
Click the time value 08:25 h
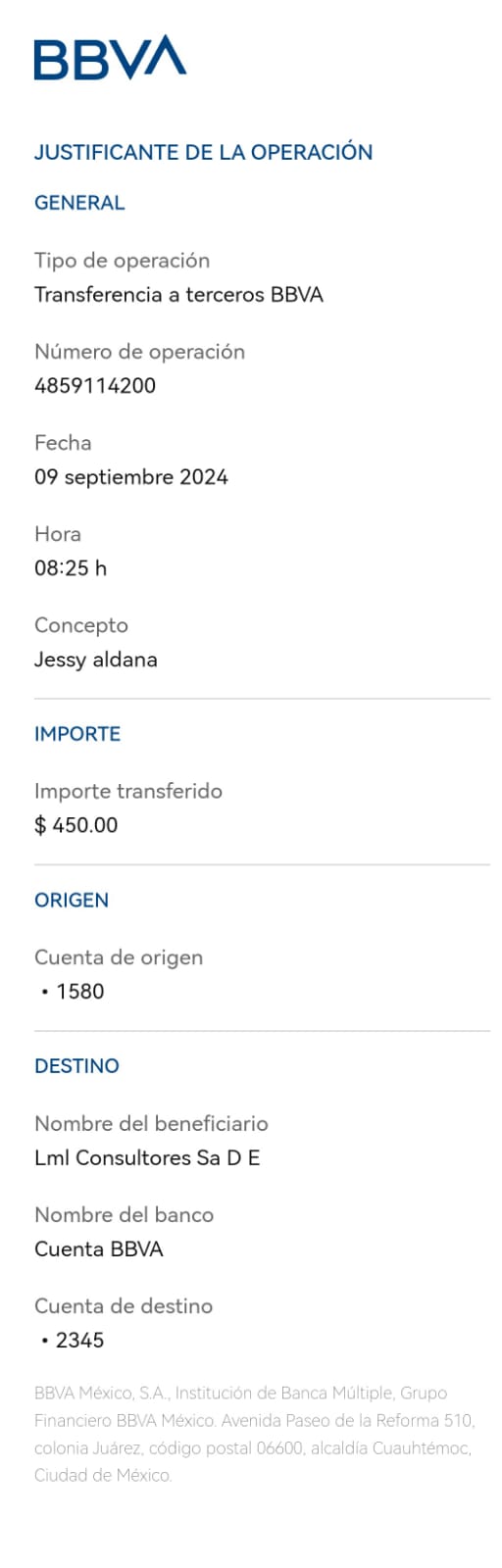[x=71, y=568]
